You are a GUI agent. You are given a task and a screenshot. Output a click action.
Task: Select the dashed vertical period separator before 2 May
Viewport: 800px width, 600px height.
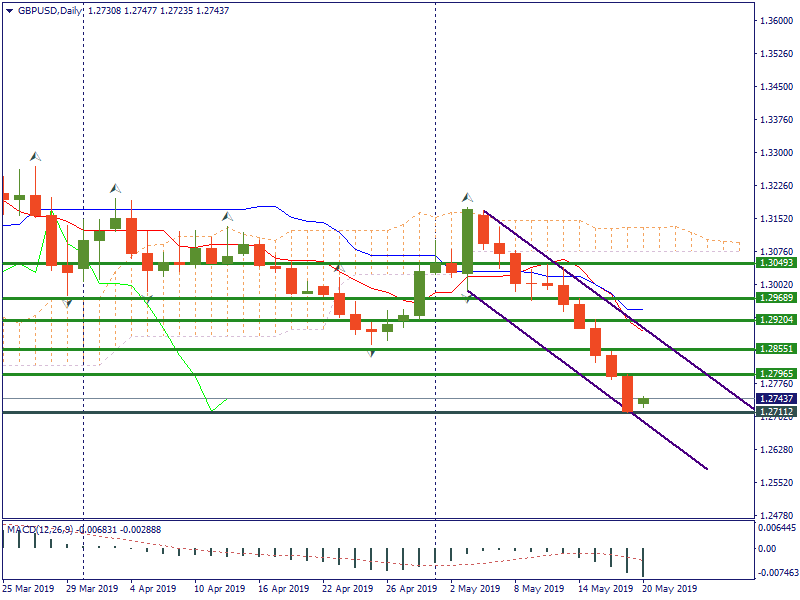(435, 300)
